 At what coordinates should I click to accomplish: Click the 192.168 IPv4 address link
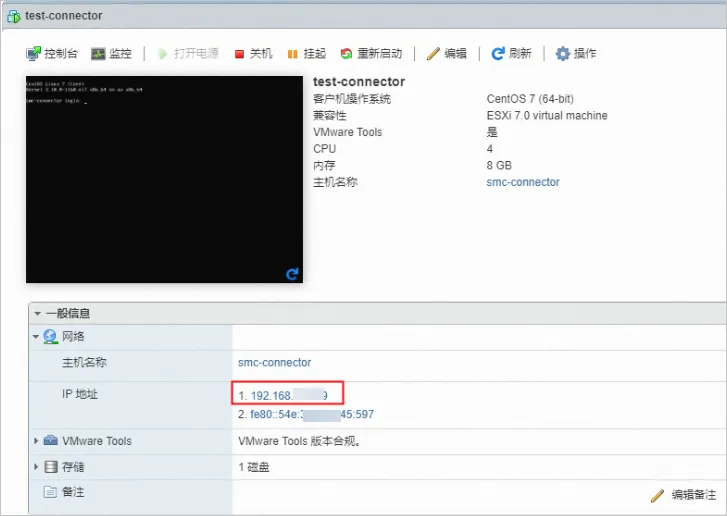coord(289,395)
